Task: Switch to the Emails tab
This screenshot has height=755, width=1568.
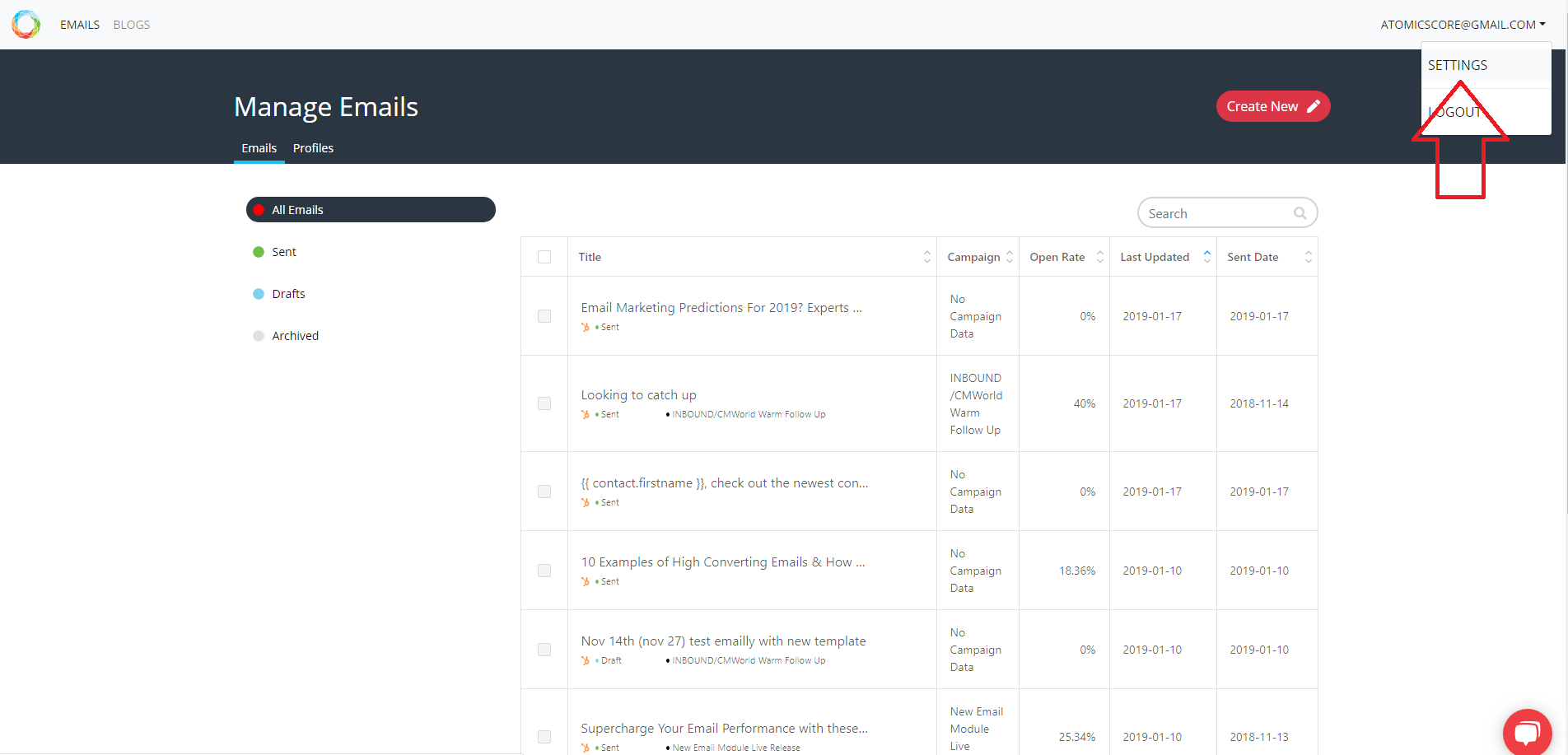Action: 259,148
